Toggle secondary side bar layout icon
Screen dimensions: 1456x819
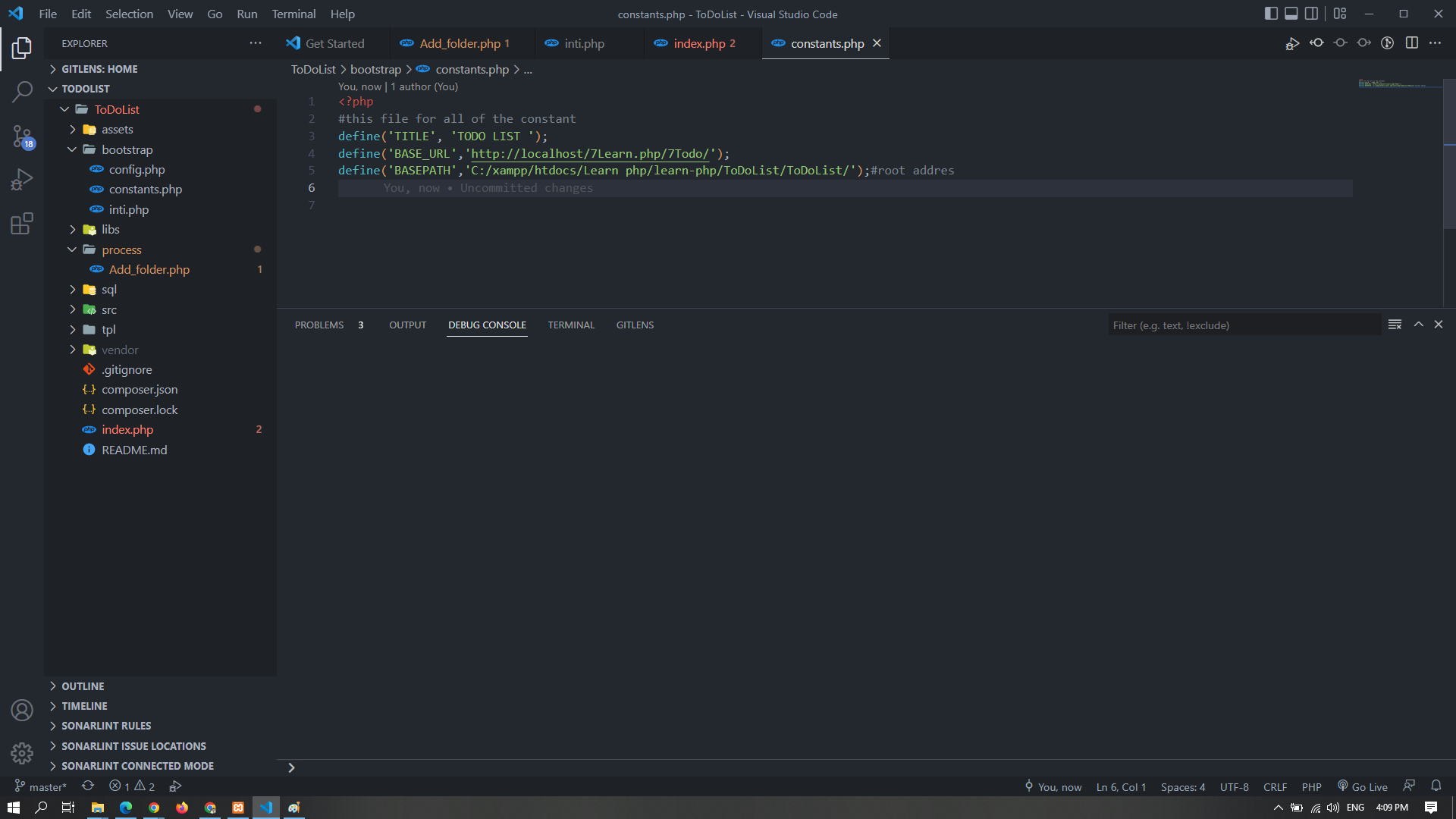click(x=1311, y=14)
